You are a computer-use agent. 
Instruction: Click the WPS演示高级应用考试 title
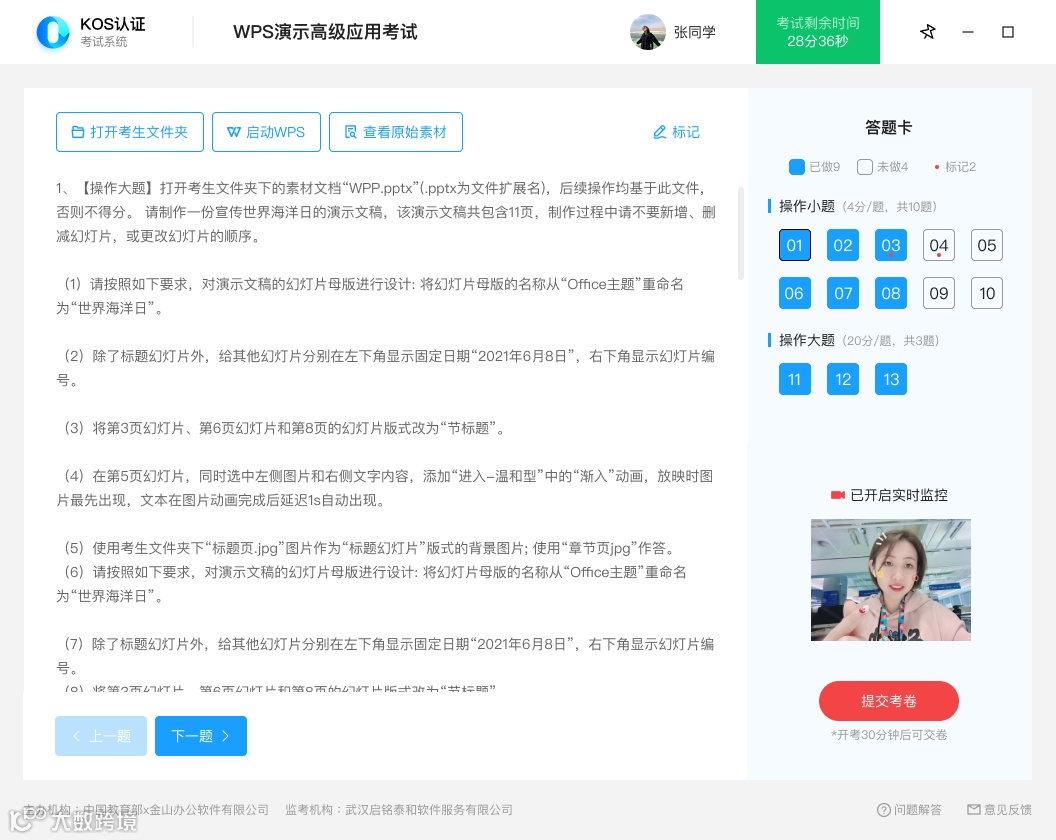(325, 32)
